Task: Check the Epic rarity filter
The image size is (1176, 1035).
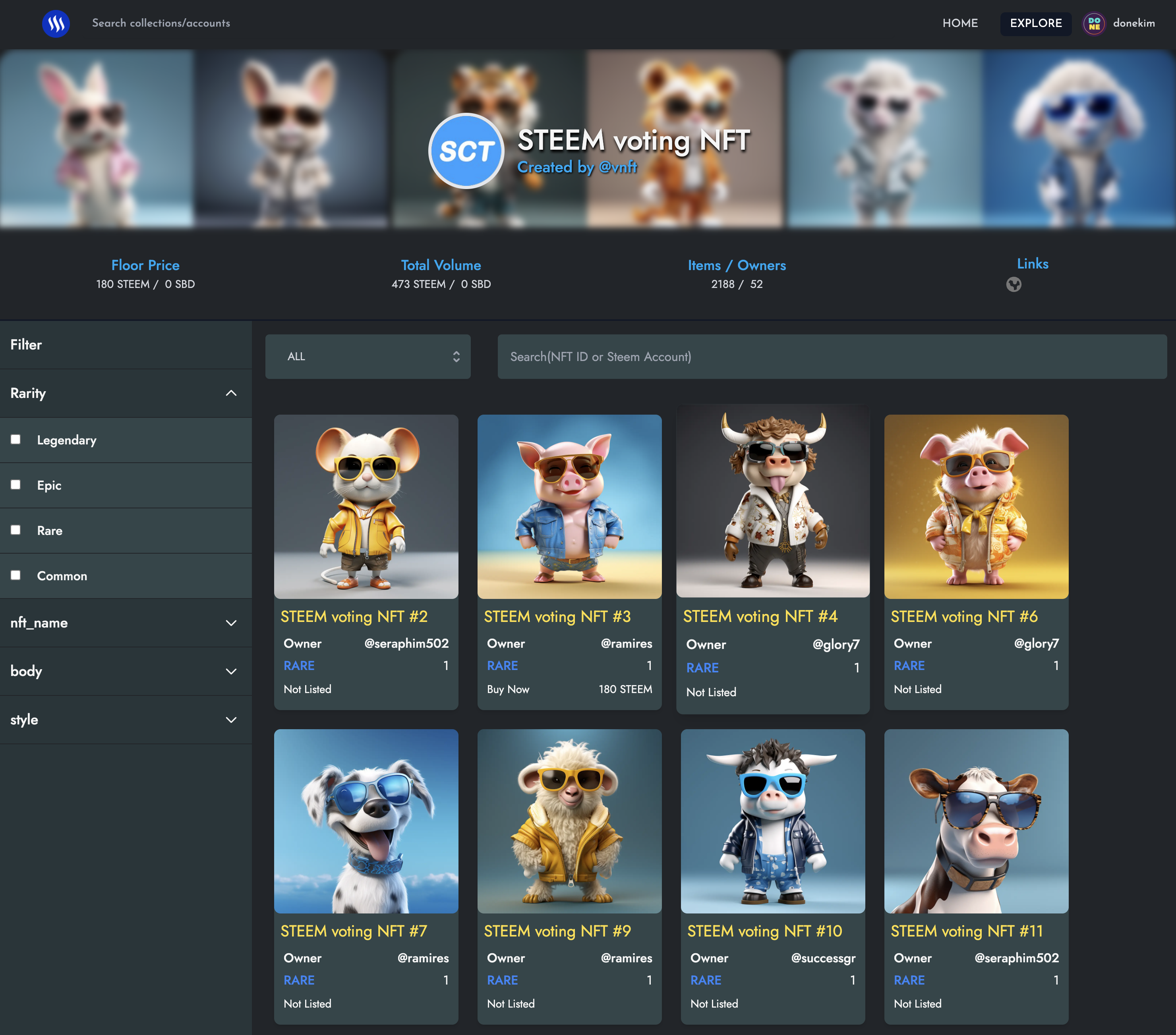Action: [x=16, y=485]
